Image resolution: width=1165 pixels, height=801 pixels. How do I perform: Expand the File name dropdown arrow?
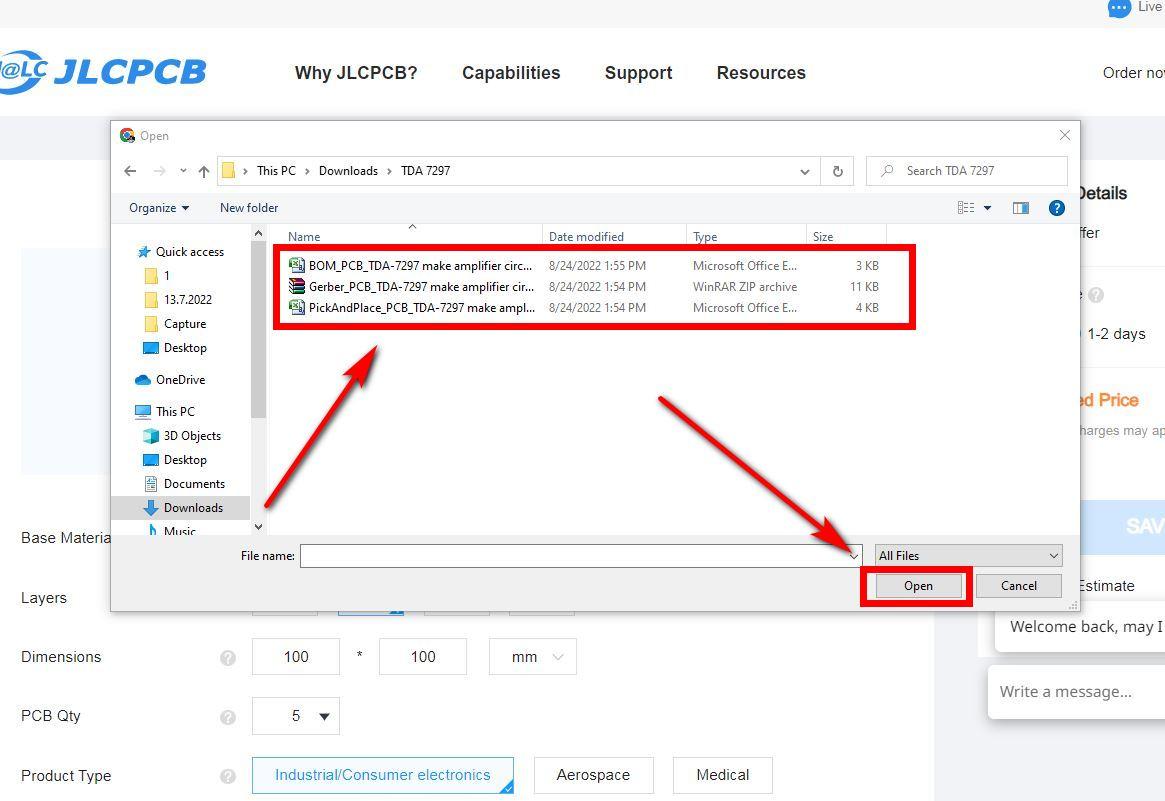(854, 556)
